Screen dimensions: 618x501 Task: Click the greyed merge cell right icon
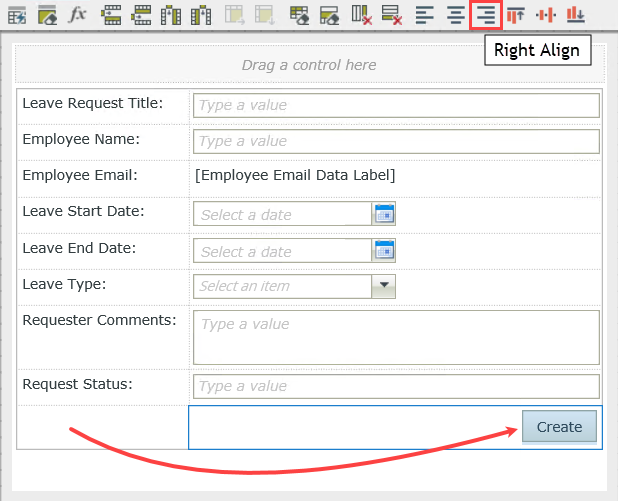tap(235, 15)
